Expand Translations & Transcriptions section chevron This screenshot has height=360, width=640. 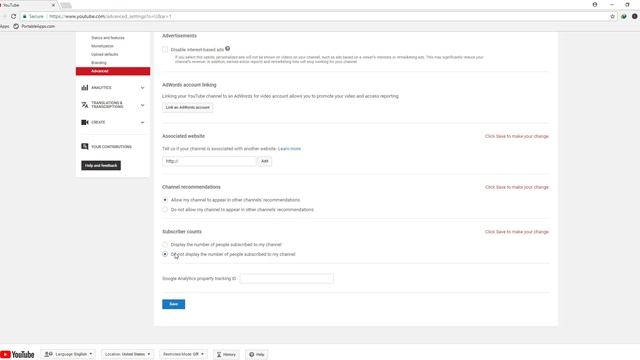[142, 105]
